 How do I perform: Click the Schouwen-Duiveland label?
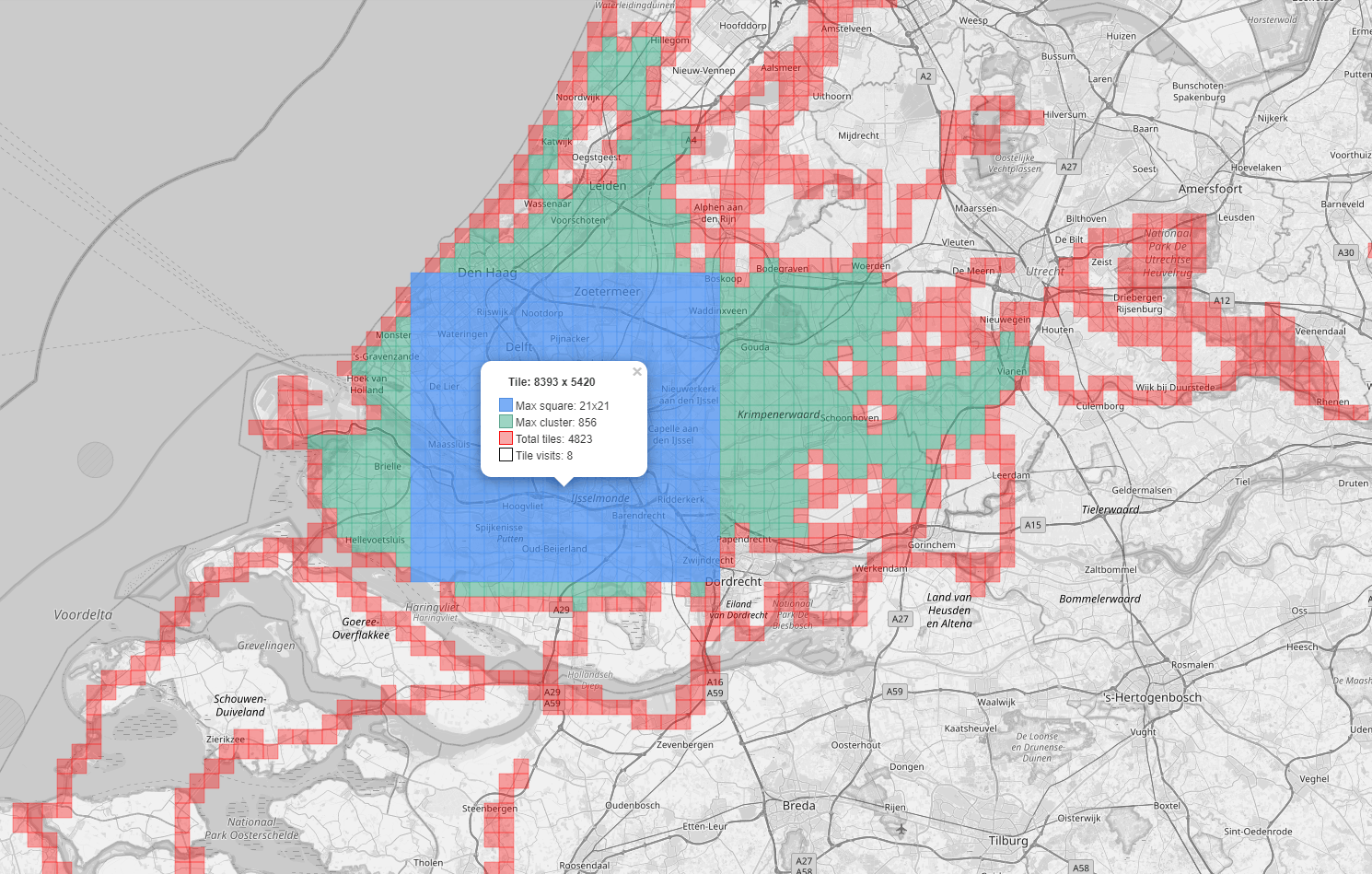pos(240,705)
